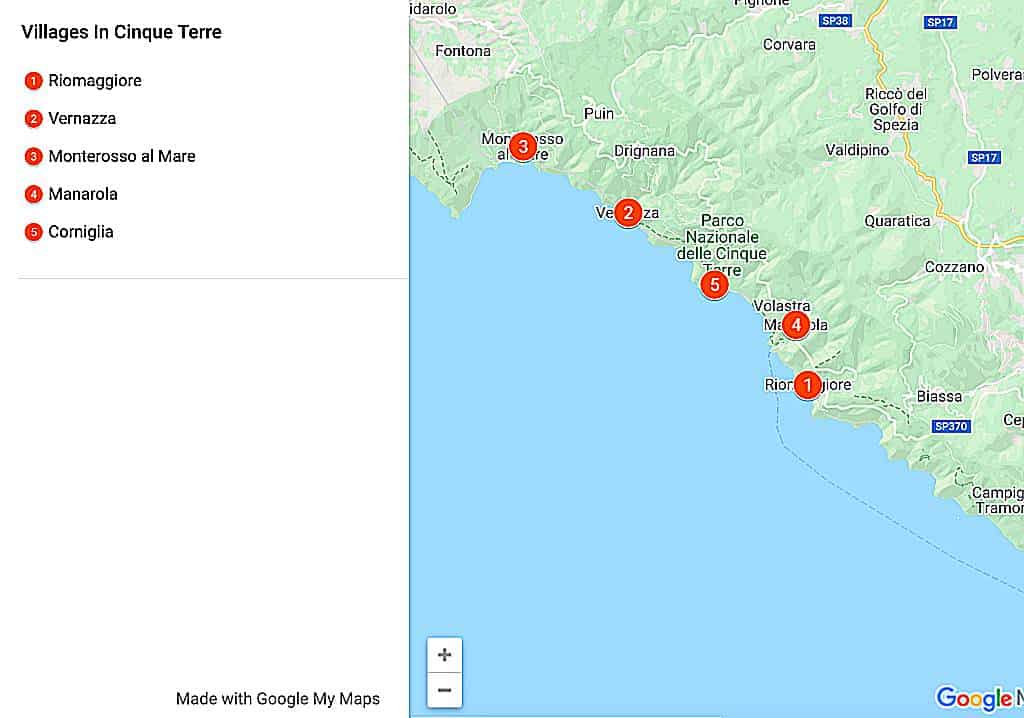Click the red 2 icon beside Vernazza

click(33, 119)
